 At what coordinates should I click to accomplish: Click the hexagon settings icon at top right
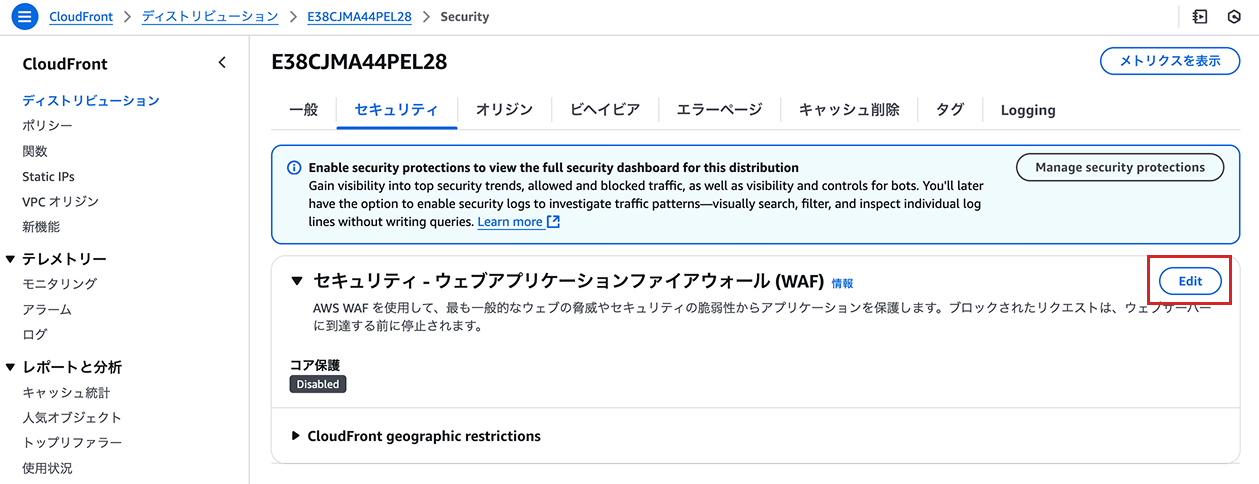point(1233,17)
